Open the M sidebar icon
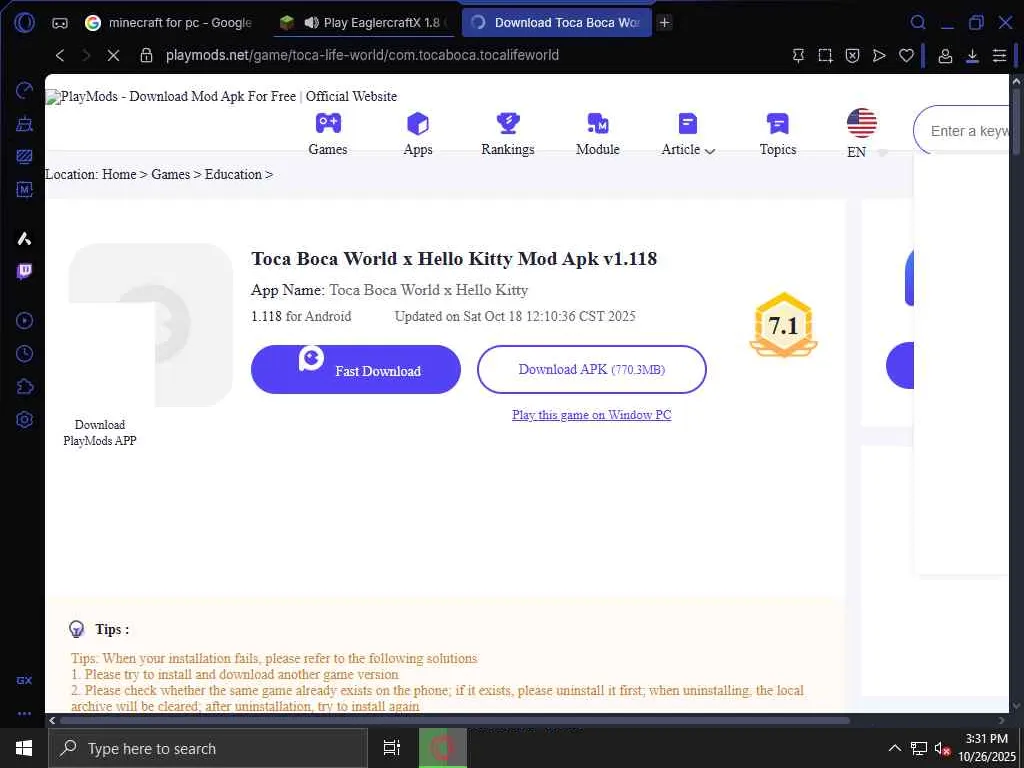Image resolution: width=1024 pixels, height=768 pixels. point(24,189)
